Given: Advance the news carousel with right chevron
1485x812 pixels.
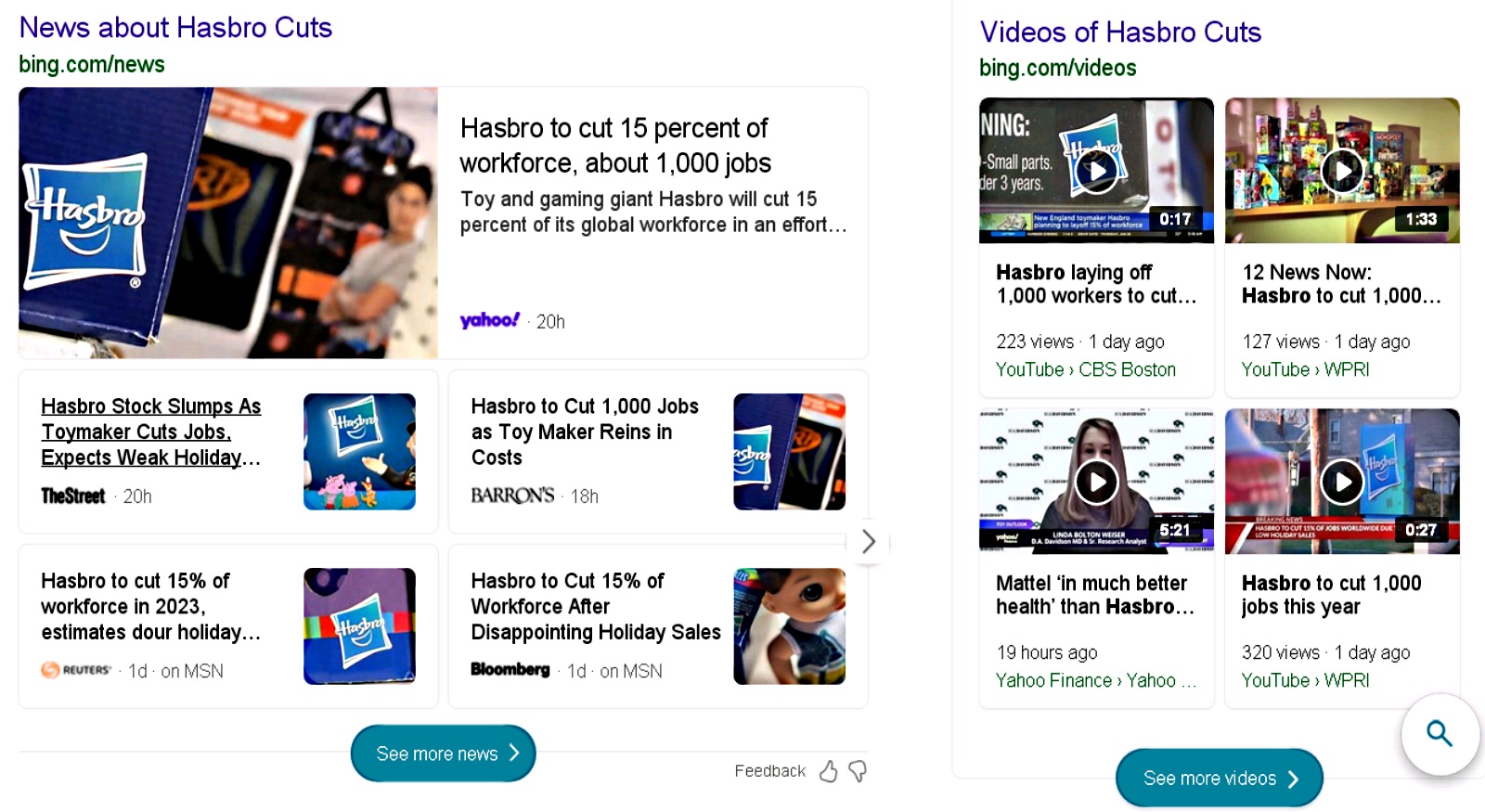Looking at the screenshot, I should click(x=868, y=541).
